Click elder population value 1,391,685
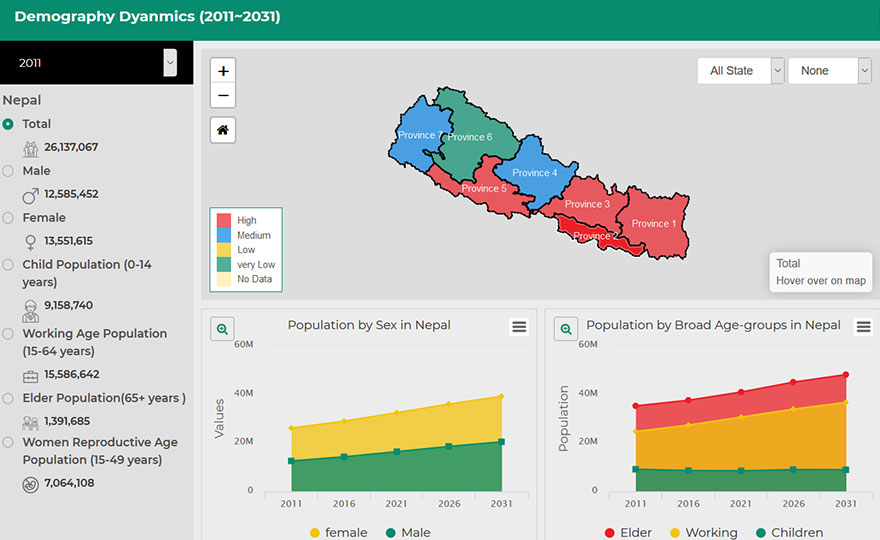Viewport: 880px width, 540px height. (x=67, y=421)
